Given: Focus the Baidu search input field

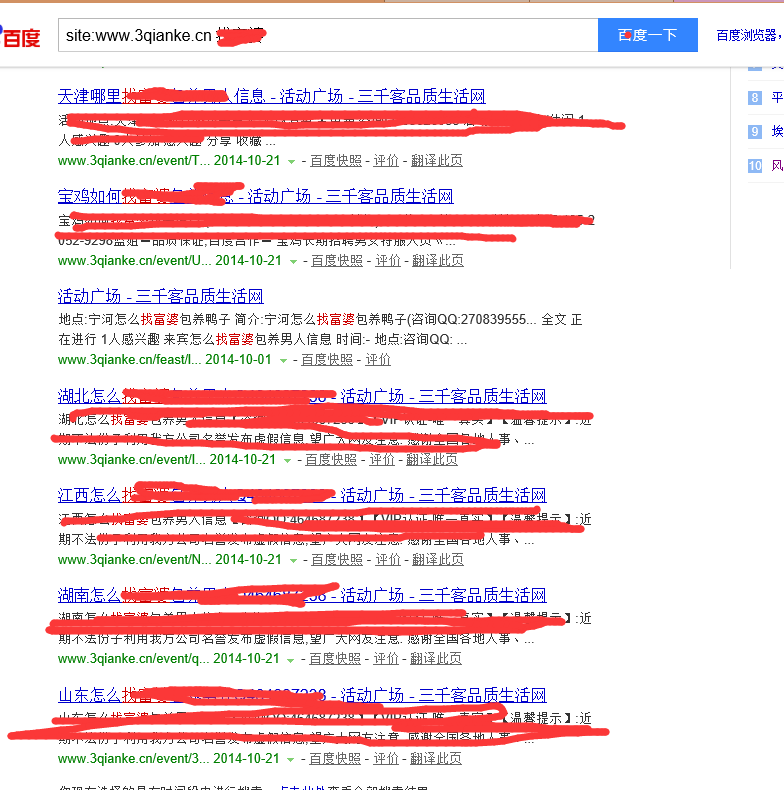Looking at the screenshot, I should click(328, 35).
